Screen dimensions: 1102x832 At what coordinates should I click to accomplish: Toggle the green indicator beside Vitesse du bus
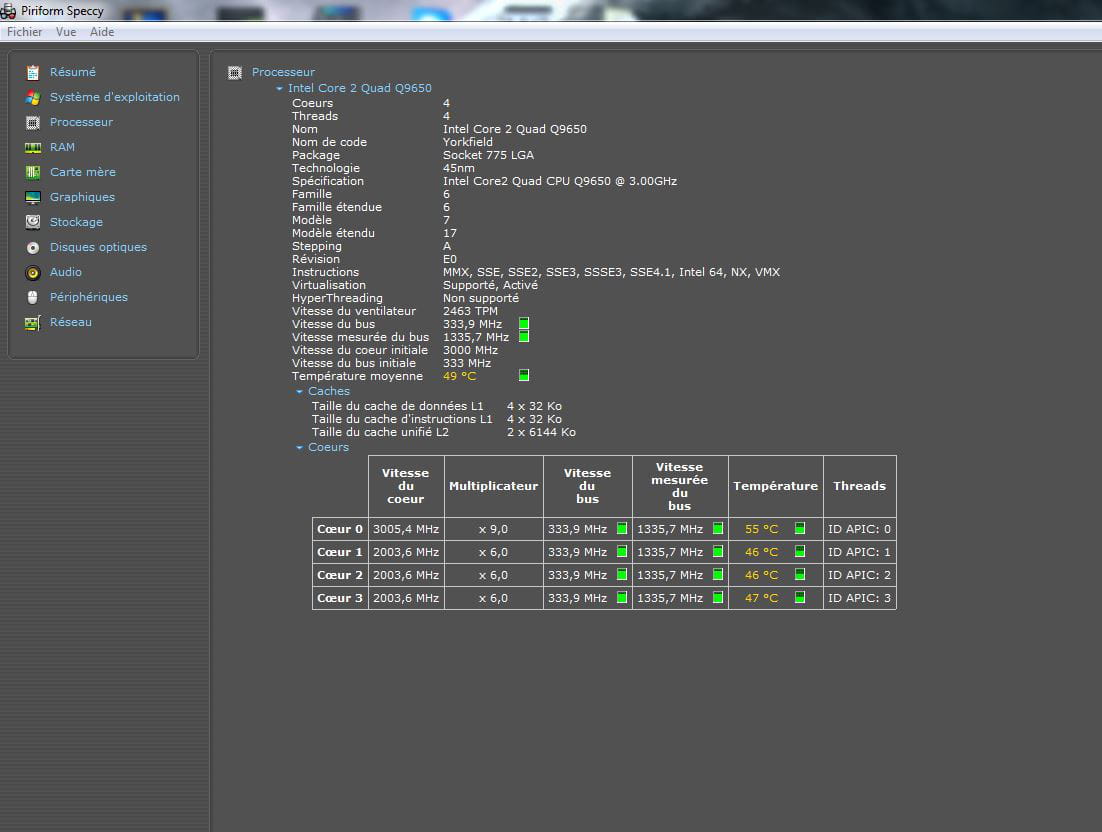pyautogui.click(x=524, y=324)
